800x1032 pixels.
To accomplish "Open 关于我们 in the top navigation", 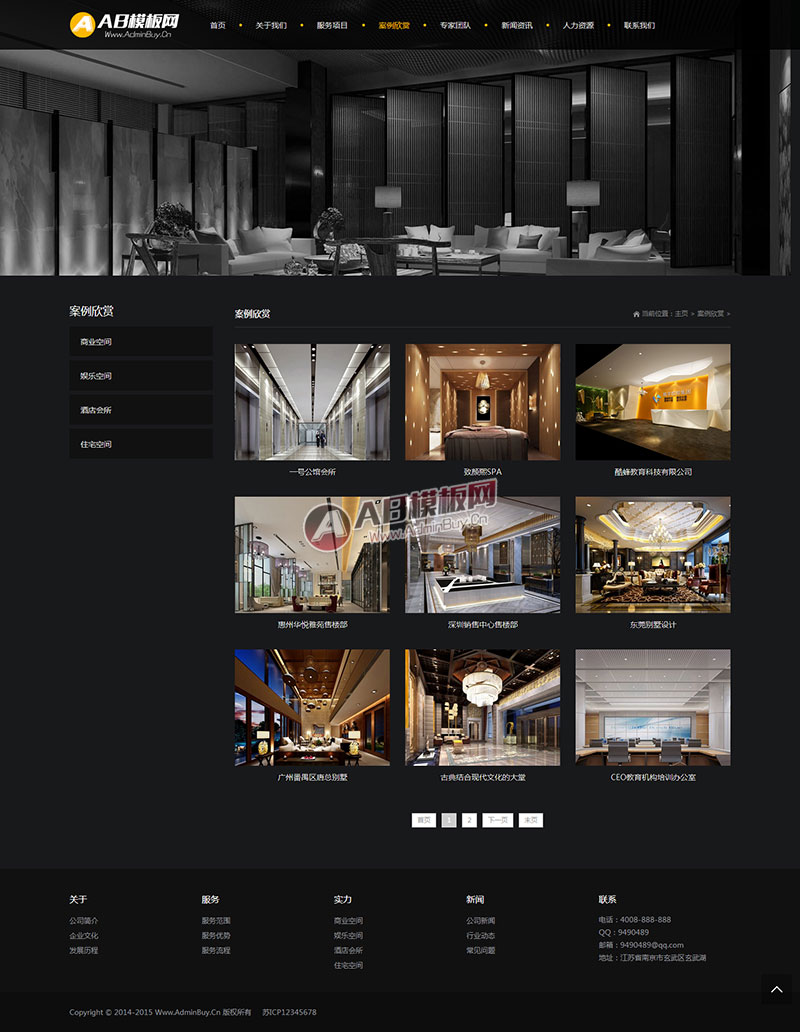I will pos(271,26).
